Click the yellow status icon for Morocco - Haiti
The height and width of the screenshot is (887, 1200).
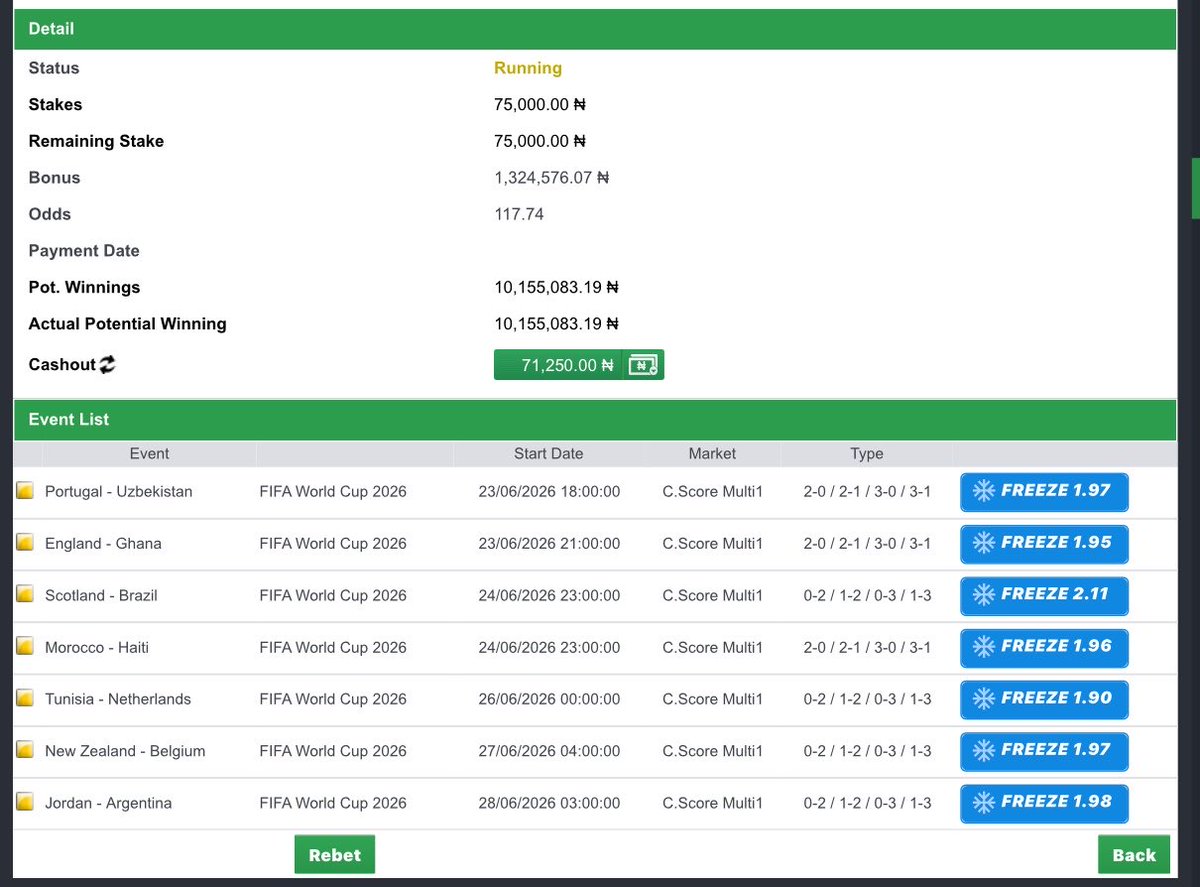coord(25,647)
